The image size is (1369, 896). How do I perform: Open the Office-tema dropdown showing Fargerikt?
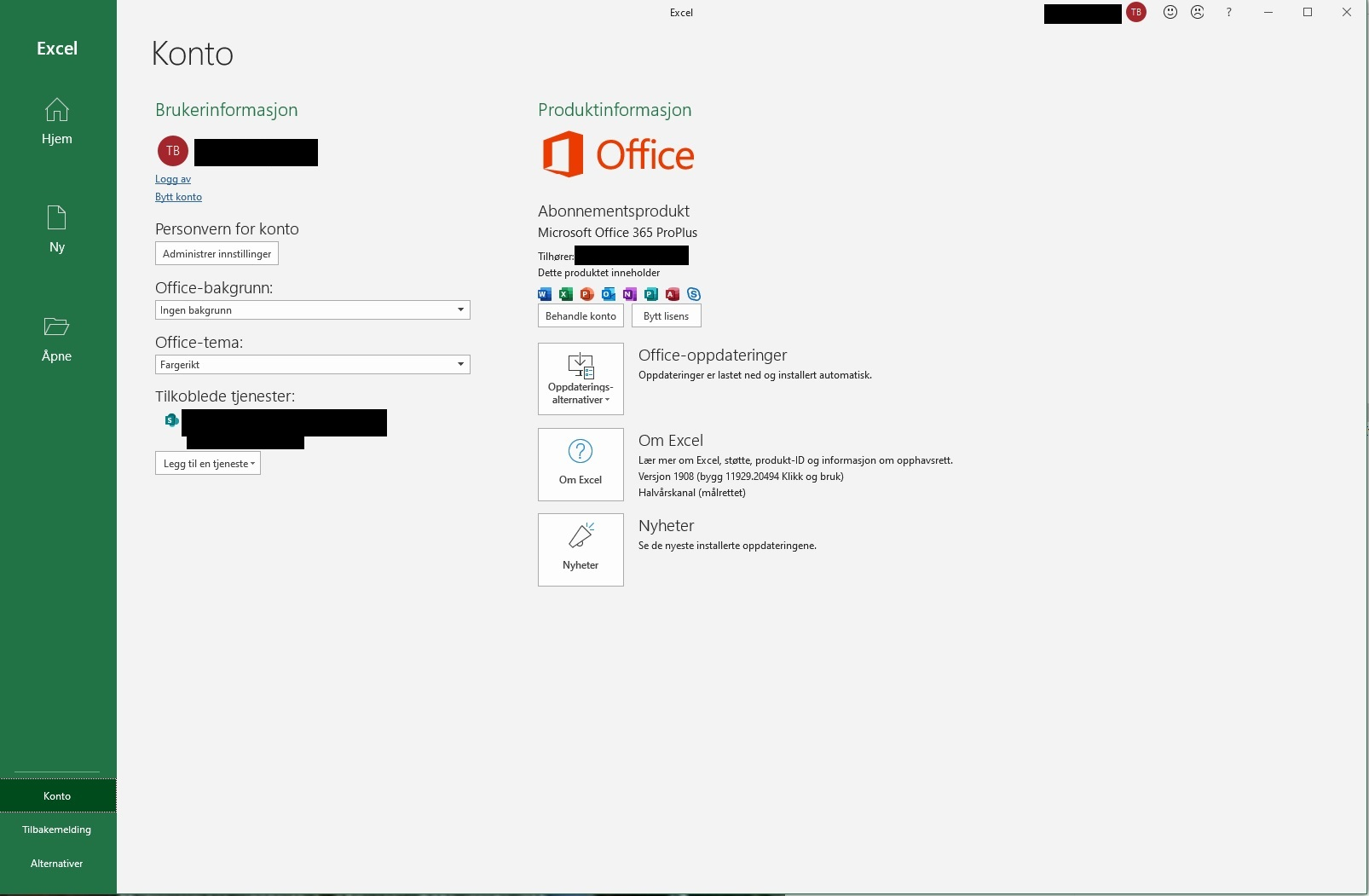click(313, 365)
